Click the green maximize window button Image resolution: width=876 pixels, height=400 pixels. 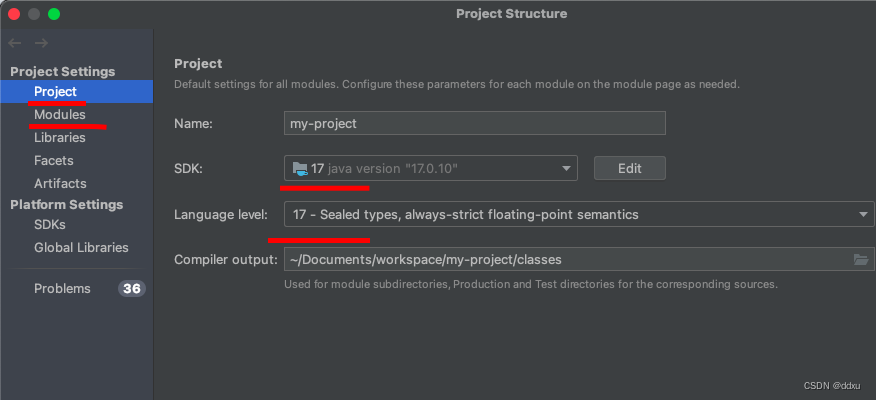click(54, 14)
